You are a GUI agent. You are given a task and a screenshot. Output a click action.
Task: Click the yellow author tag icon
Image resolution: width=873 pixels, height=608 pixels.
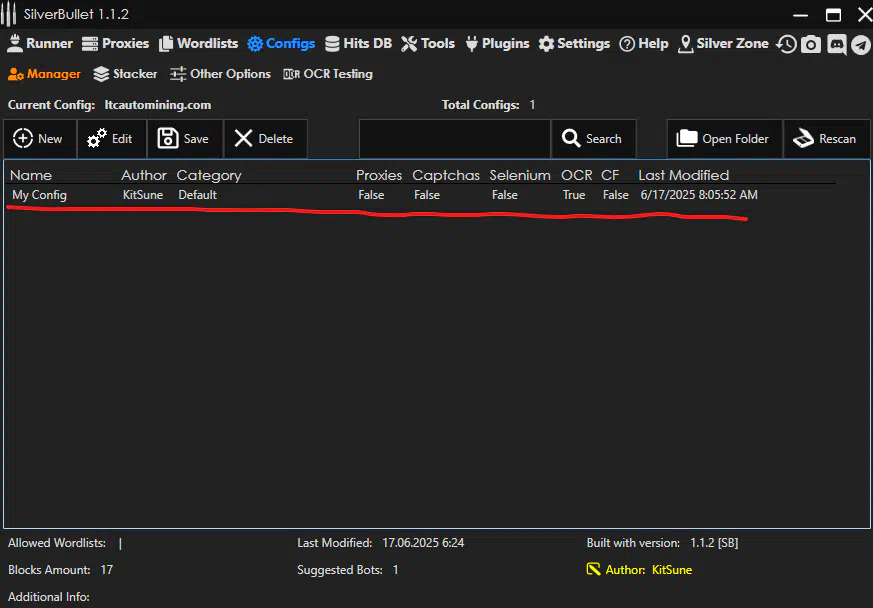click(x=594, y=569)
